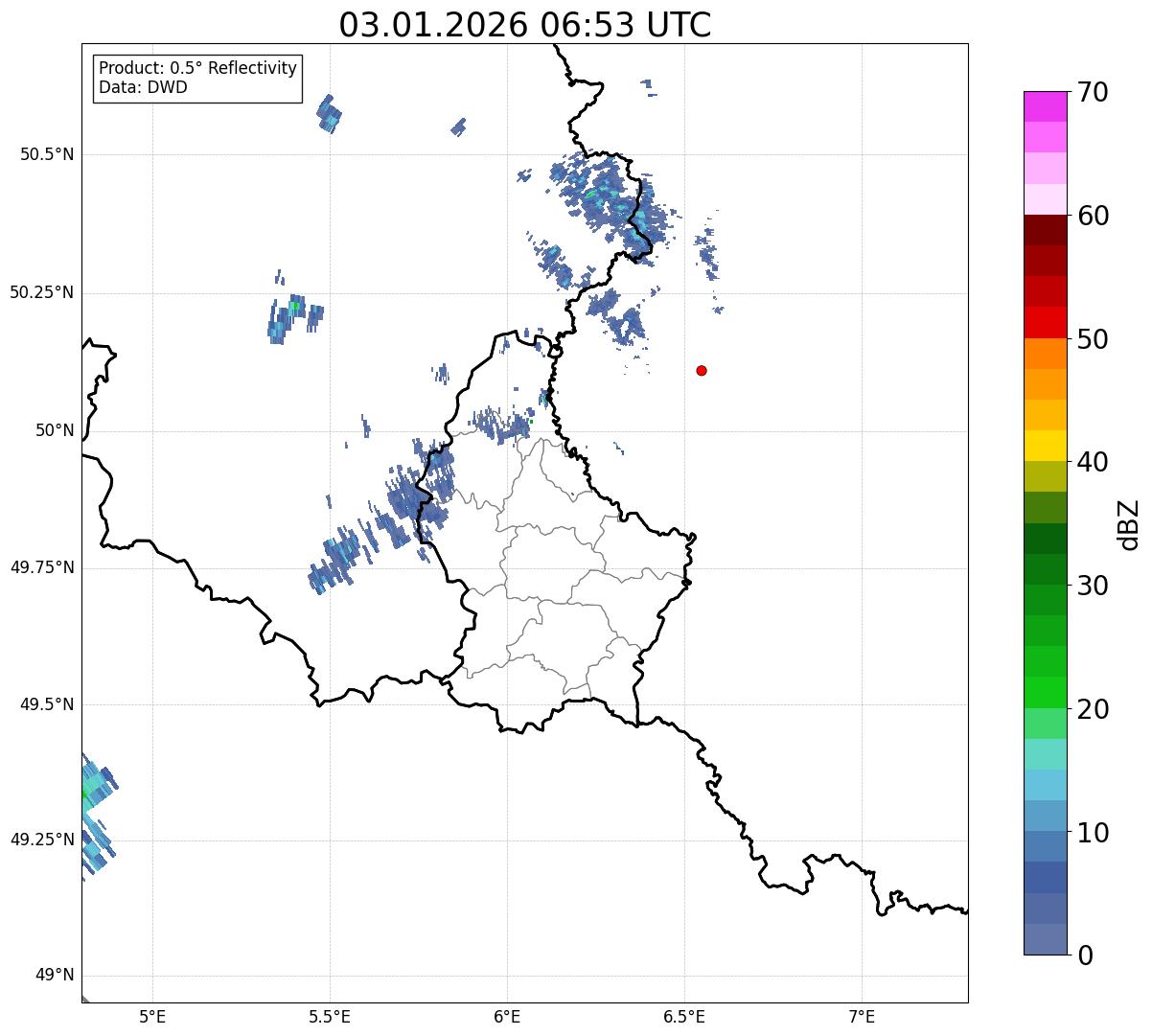This screenshot has height=1036, width=1152.
Task: Click the longitude label "6°E"
Action: tap(508, 1016)
